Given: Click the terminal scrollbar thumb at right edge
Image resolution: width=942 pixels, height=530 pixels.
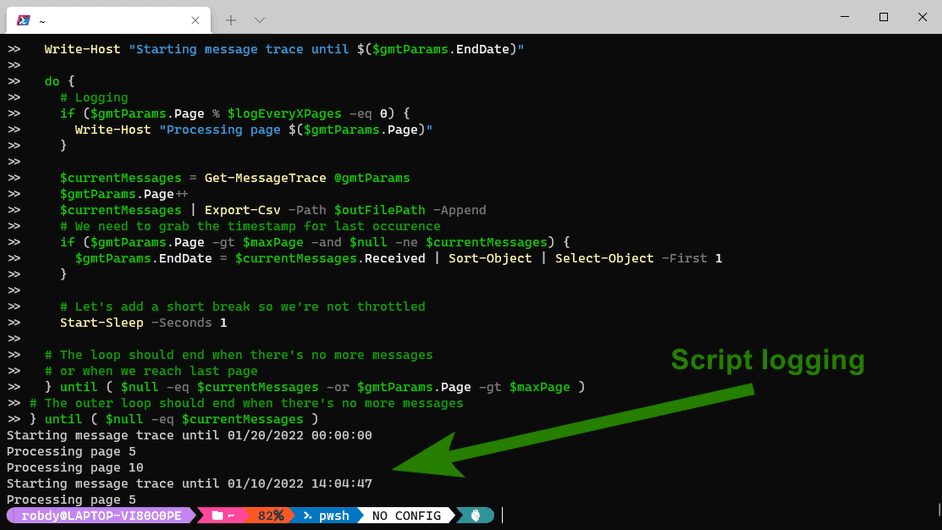Looking at the screenshot, I should coord(939,510).
